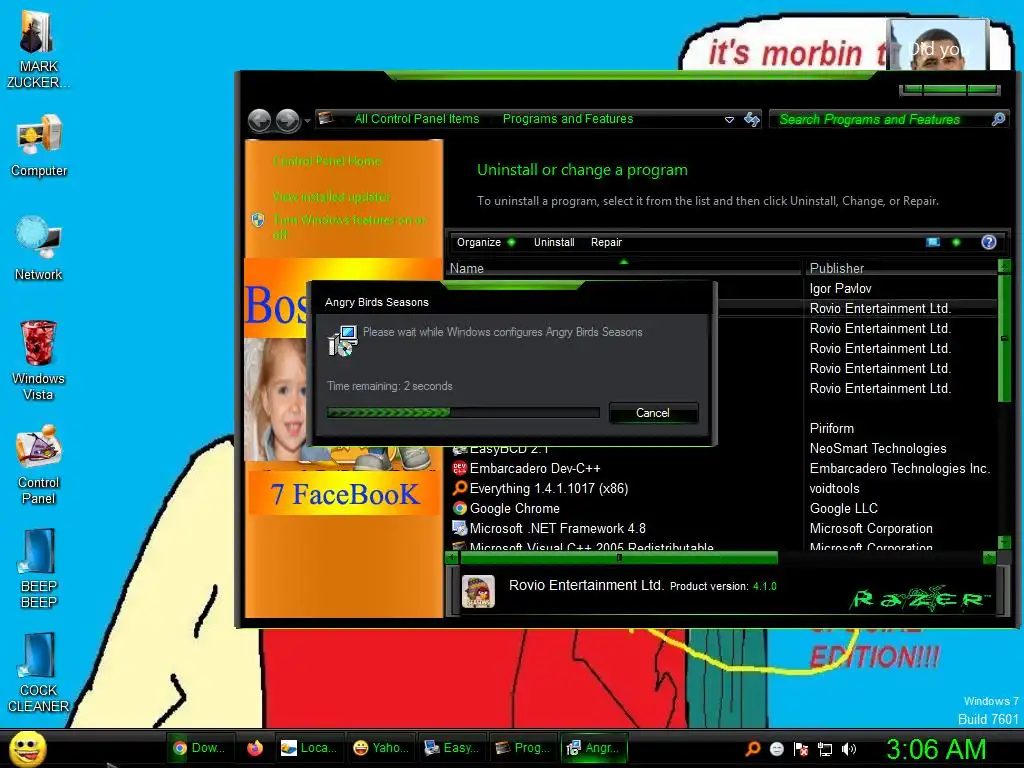Image resolution: width=1024 pixels, height=768 pixels.
Task: Click the Everything search tray icon
Action: [x=753, y=748]
